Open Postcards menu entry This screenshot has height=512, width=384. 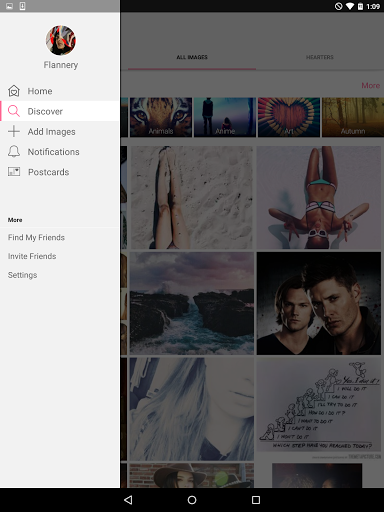click(x=60, y=172)
